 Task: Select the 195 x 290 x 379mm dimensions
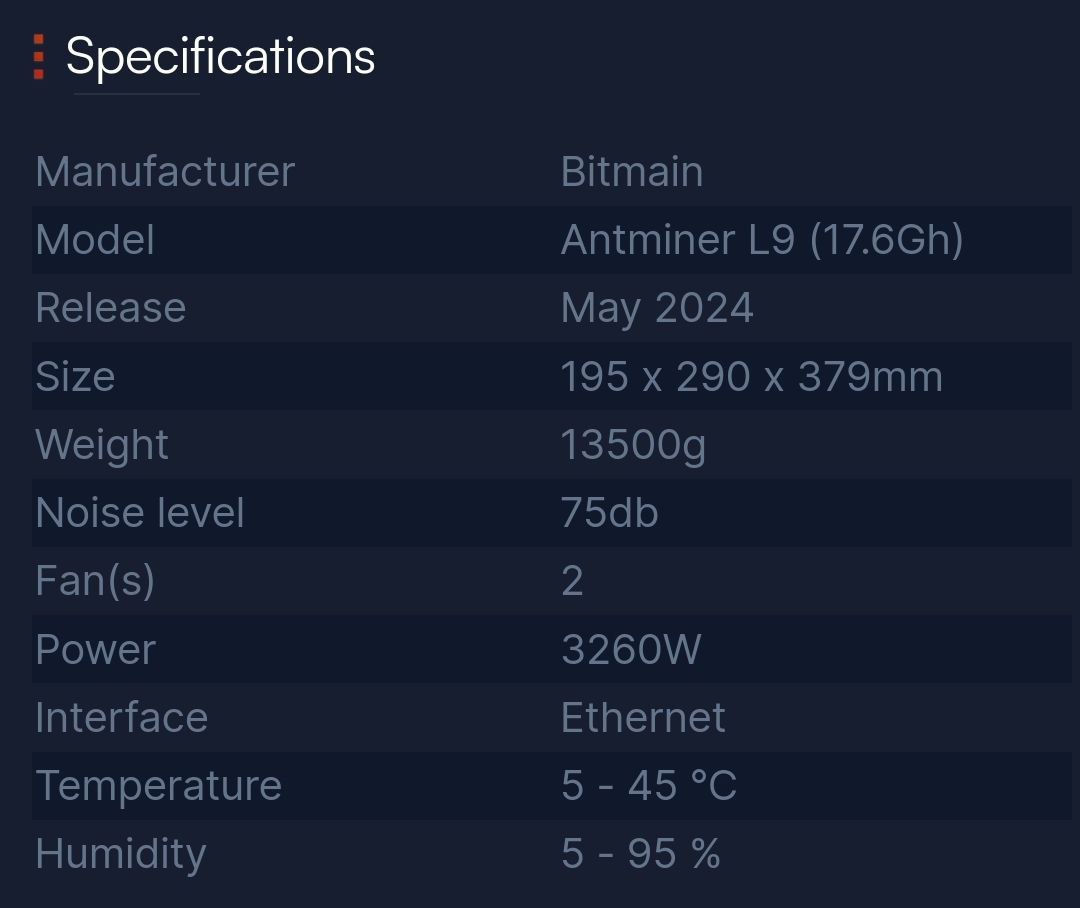[751, 377]
